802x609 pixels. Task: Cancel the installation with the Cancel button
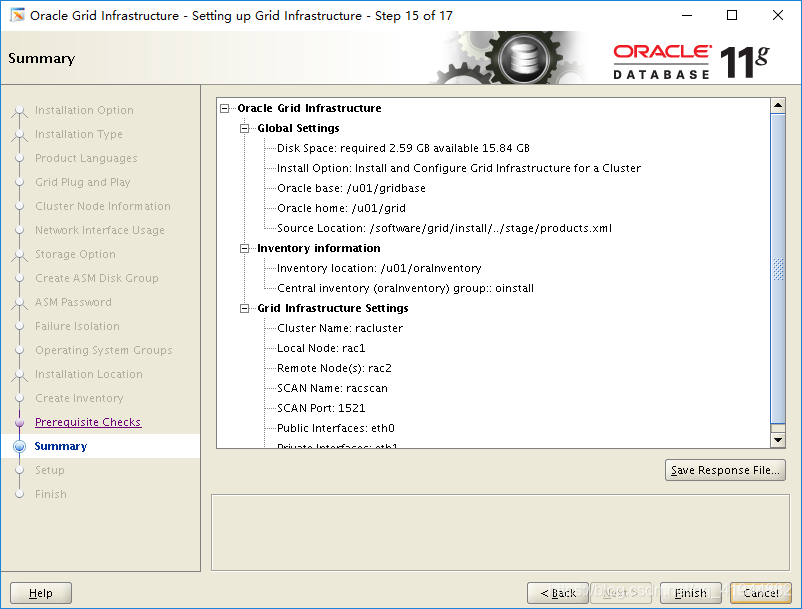[761, 593]
